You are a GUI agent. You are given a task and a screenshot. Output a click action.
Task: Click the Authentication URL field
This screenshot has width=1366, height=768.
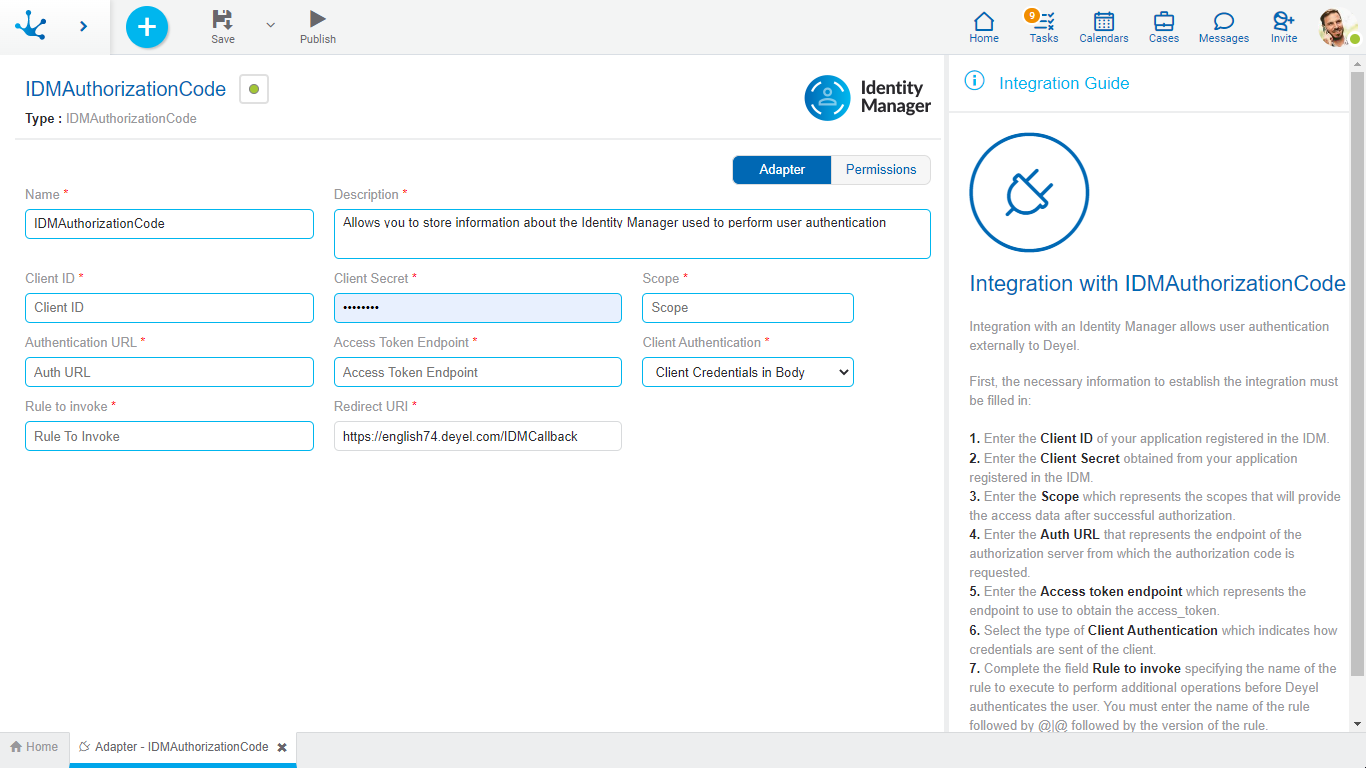169,372
